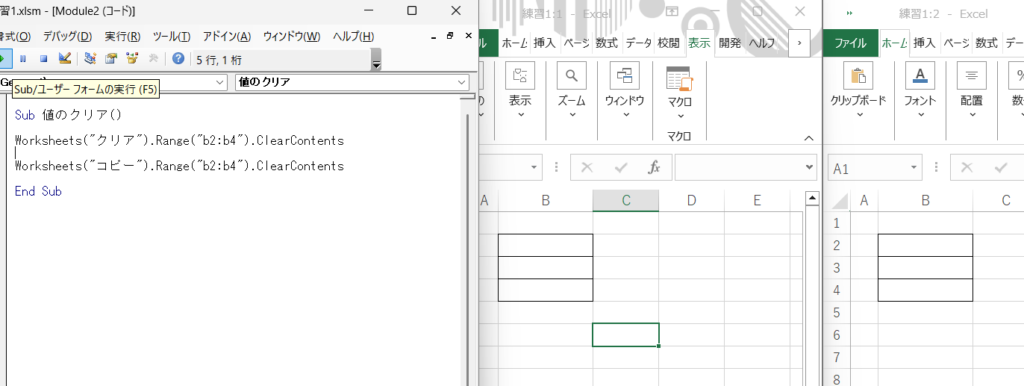Expand the formula bar in 練習1:1
Viewport: 1024px width, 386px height.
click(x=809, y=168)
